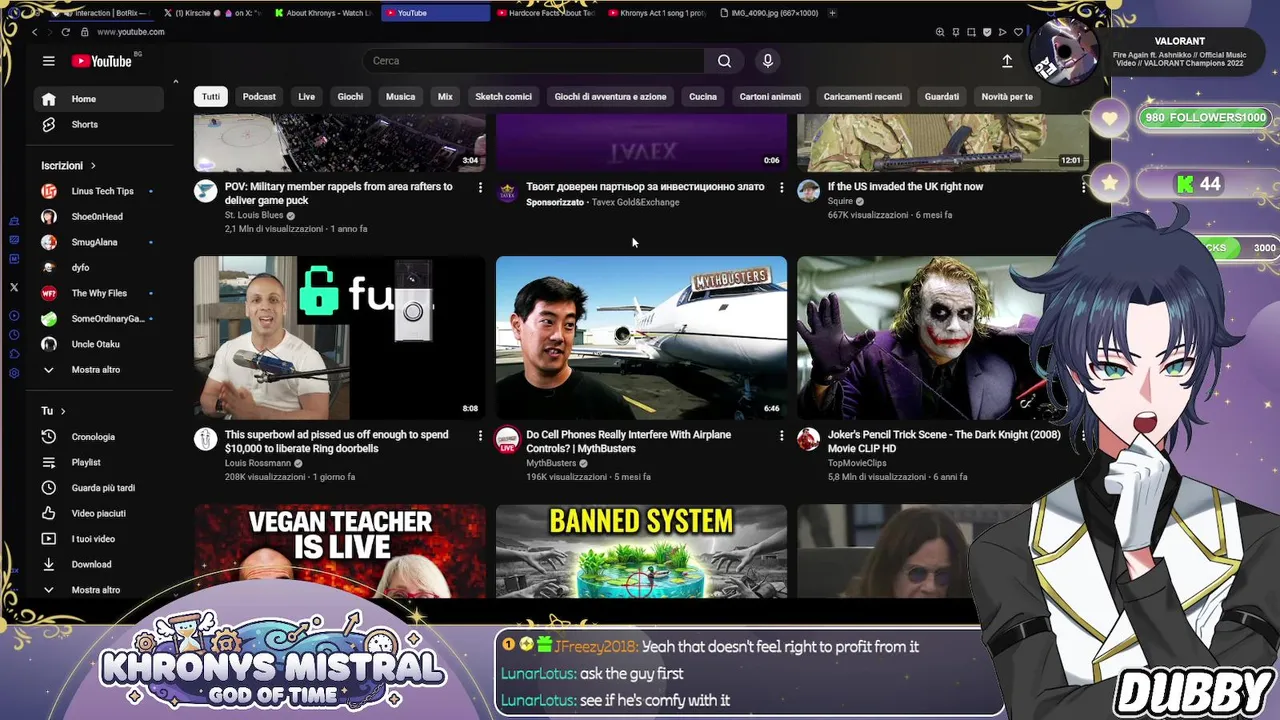This screenshot has height=720, width=1280.
Task: Open the MythBusters airplane video thumbnail
Action: 641,338
